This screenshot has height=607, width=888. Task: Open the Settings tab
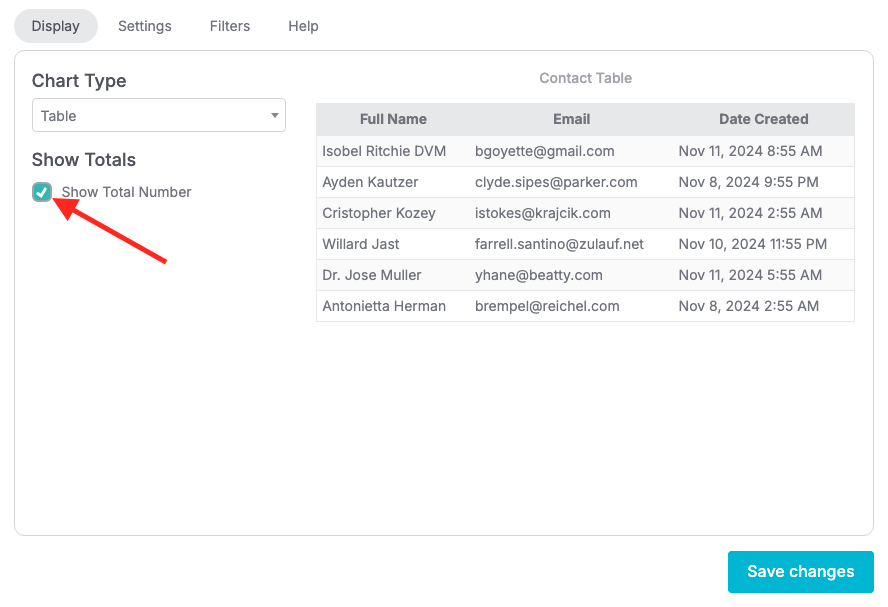pos(144,26)
